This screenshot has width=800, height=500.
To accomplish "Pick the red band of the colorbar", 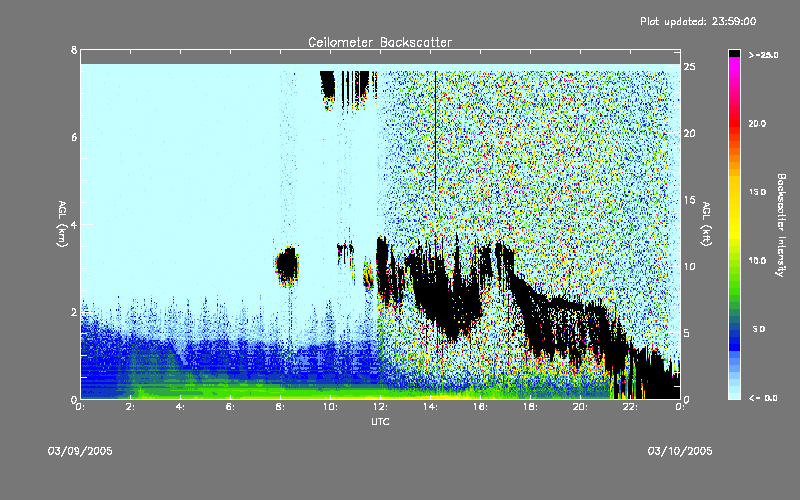I will (734, 122).
